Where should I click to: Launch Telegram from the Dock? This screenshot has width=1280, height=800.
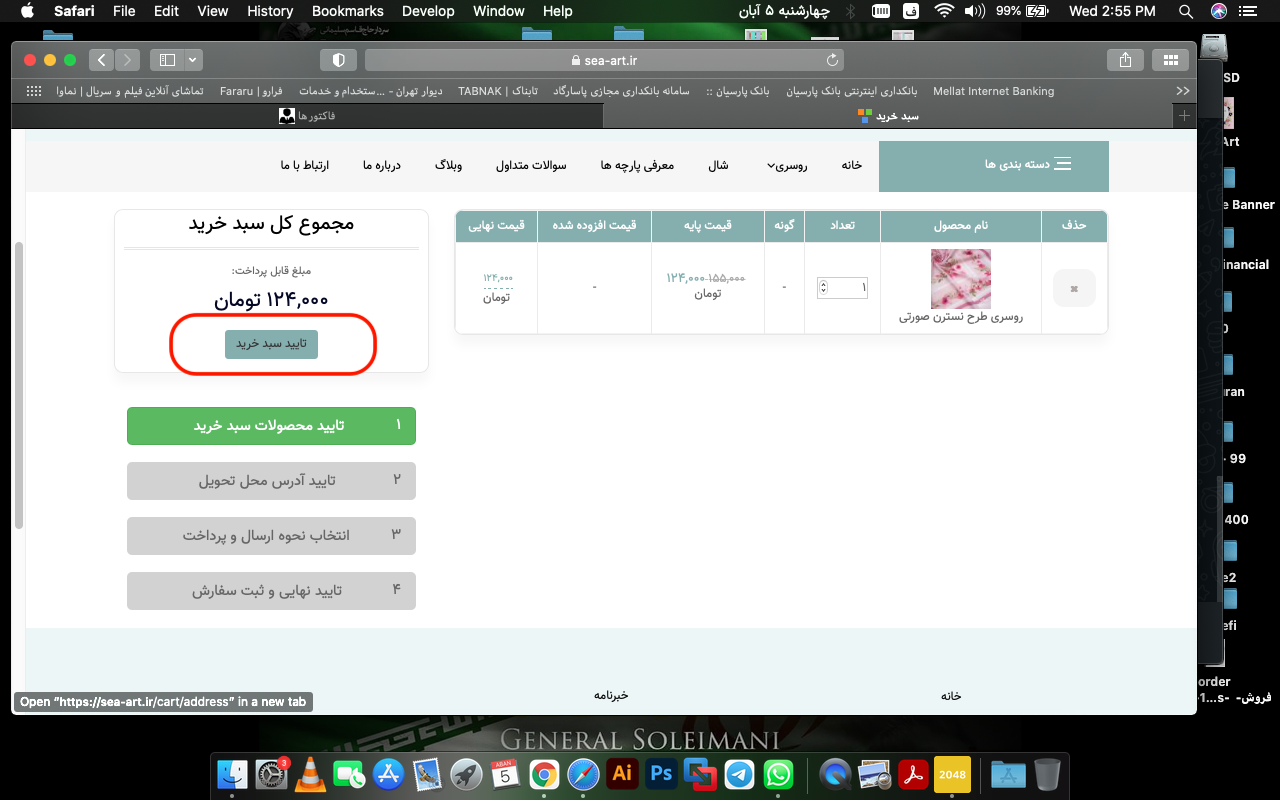740,773
